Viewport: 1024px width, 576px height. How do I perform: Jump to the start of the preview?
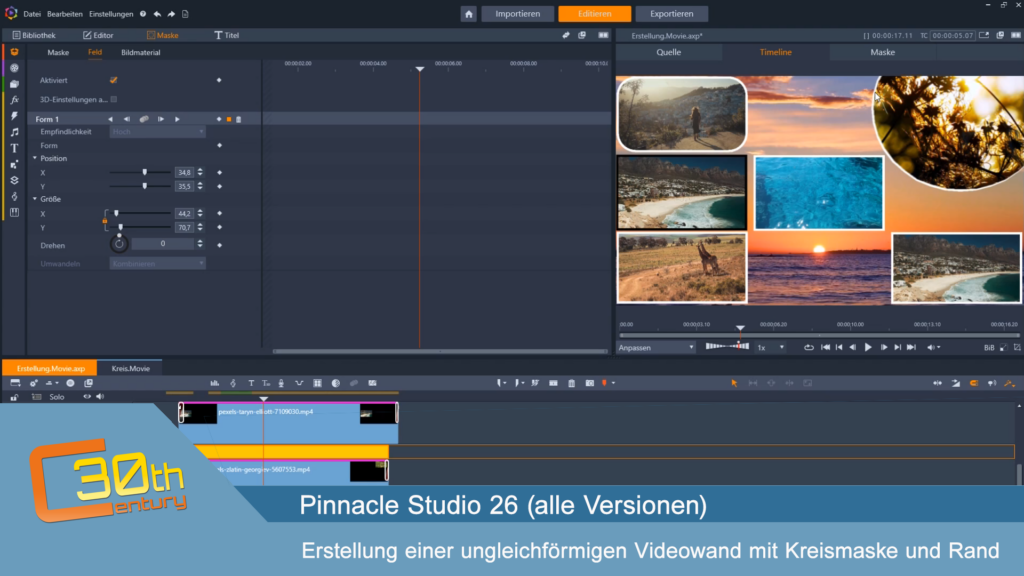click(x=825, y=347)
